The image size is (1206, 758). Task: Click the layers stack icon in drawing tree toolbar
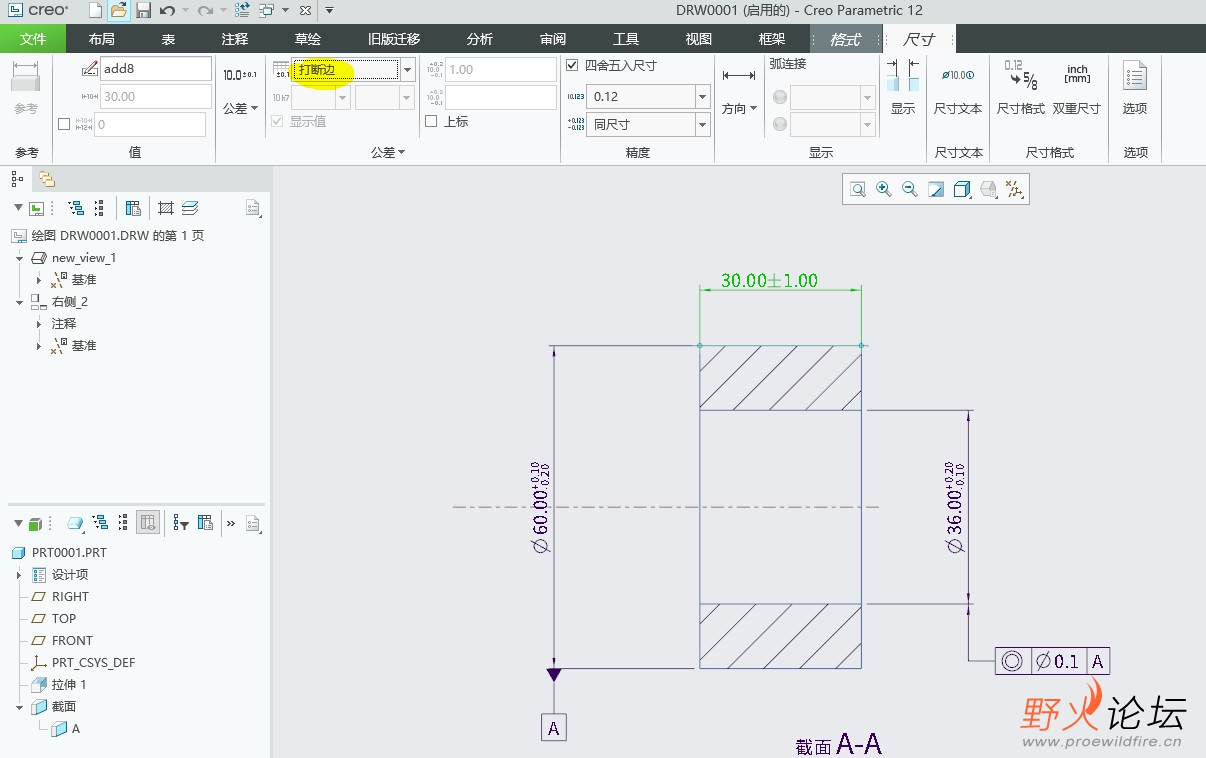190,208
